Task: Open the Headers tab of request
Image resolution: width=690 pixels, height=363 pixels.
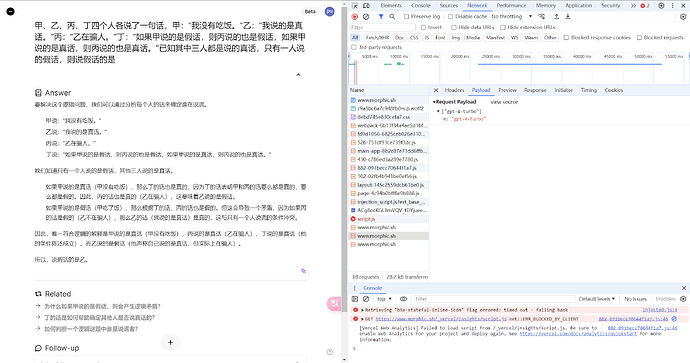Action: pos(455,90)
